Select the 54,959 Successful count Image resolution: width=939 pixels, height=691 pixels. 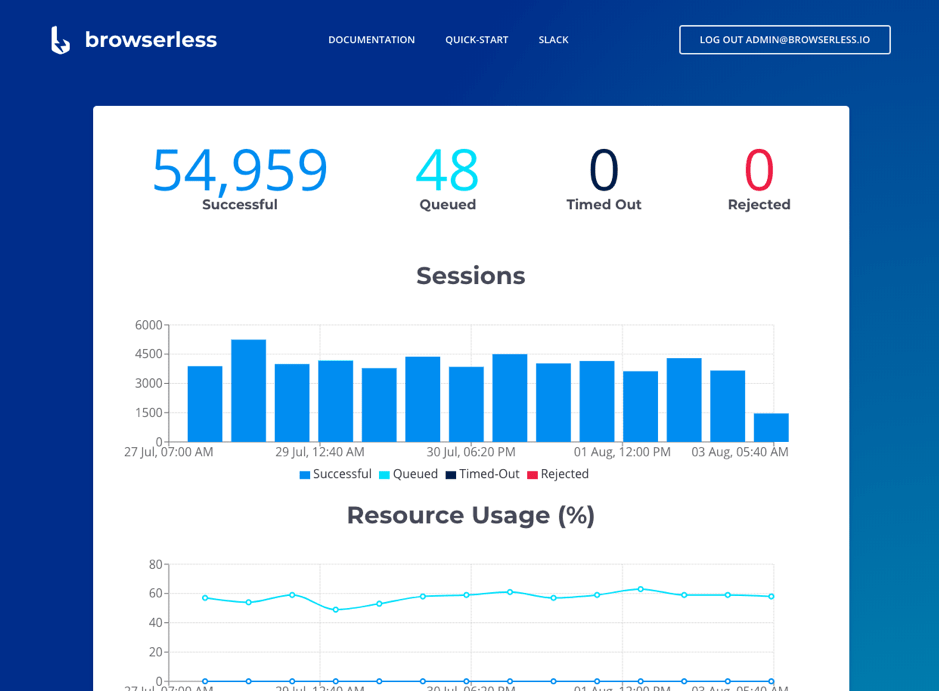(240, 171)
